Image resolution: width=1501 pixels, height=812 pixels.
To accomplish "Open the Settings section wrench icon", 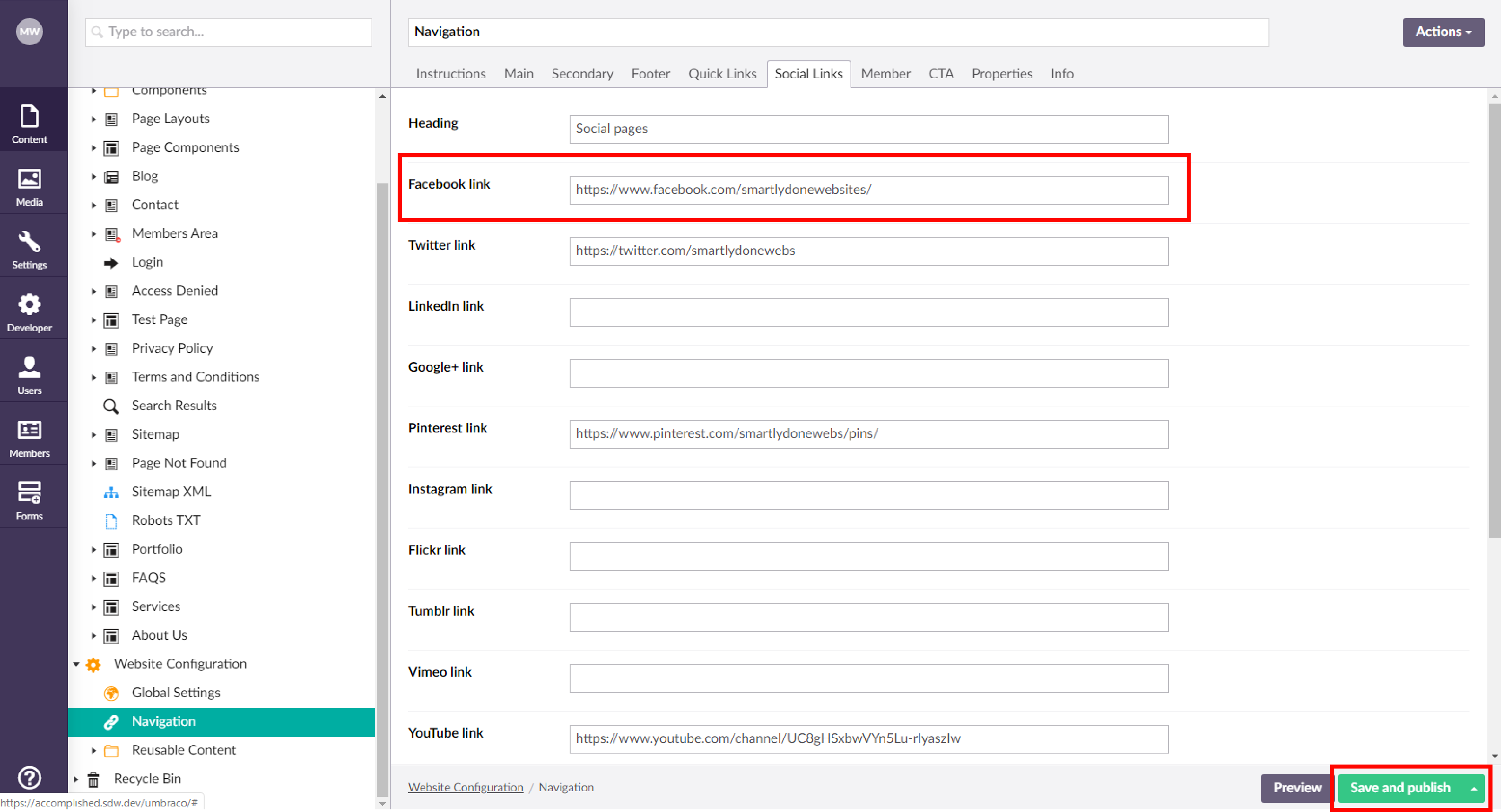I will click(29, 241).
